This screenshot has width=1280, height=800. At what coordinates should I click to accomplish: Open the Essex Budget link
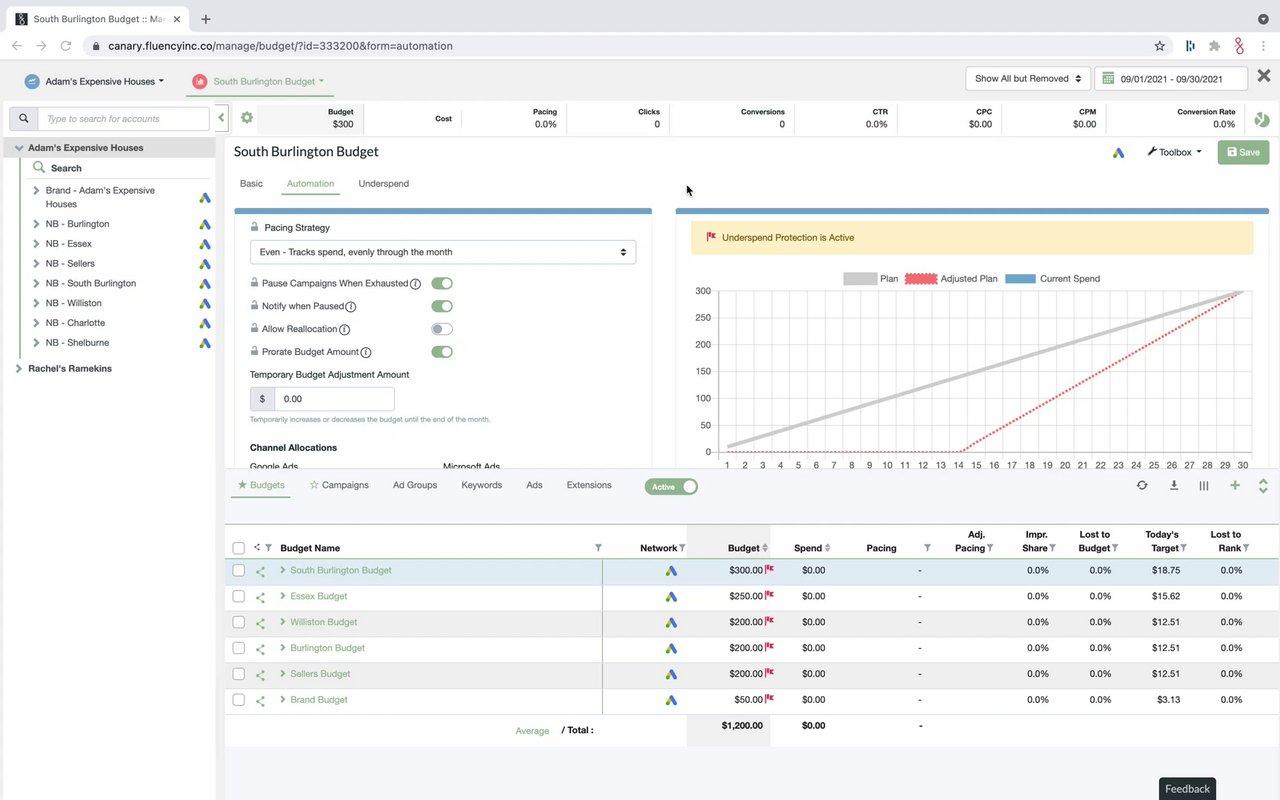click(x=319, y=596)
